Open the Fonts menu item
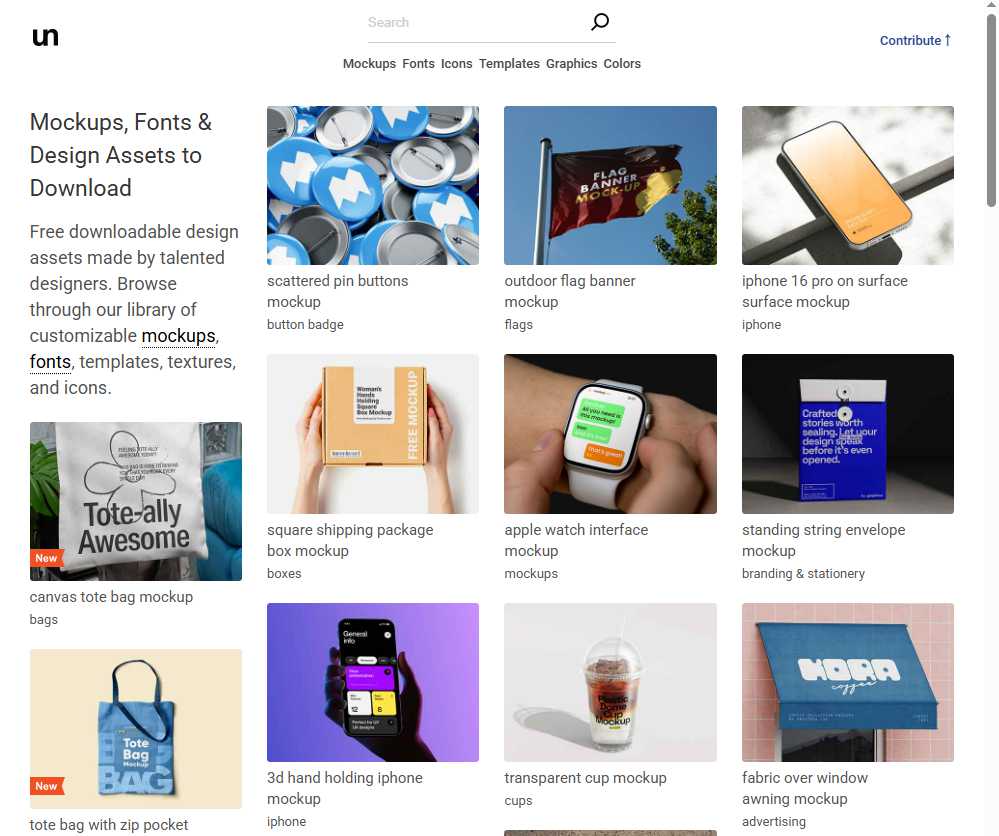999x836 pixels. coord(418,64)
